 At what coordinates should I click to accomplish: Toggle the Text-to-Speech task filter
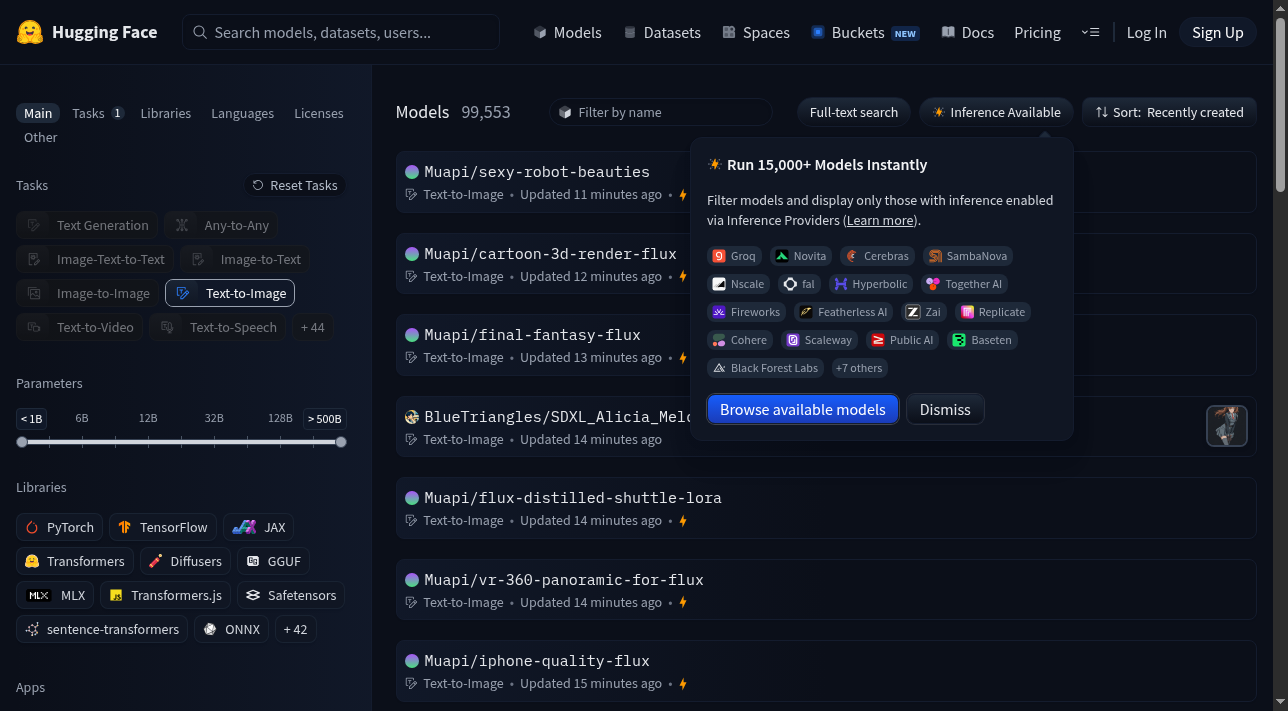[x=218, y=327]
